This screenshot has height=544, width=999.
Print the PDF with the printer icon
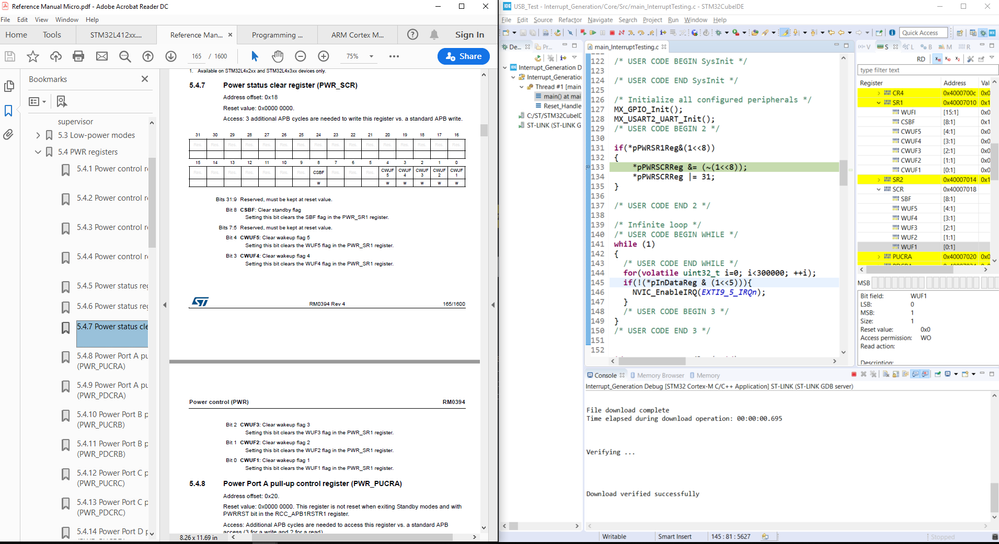(78, 57)
